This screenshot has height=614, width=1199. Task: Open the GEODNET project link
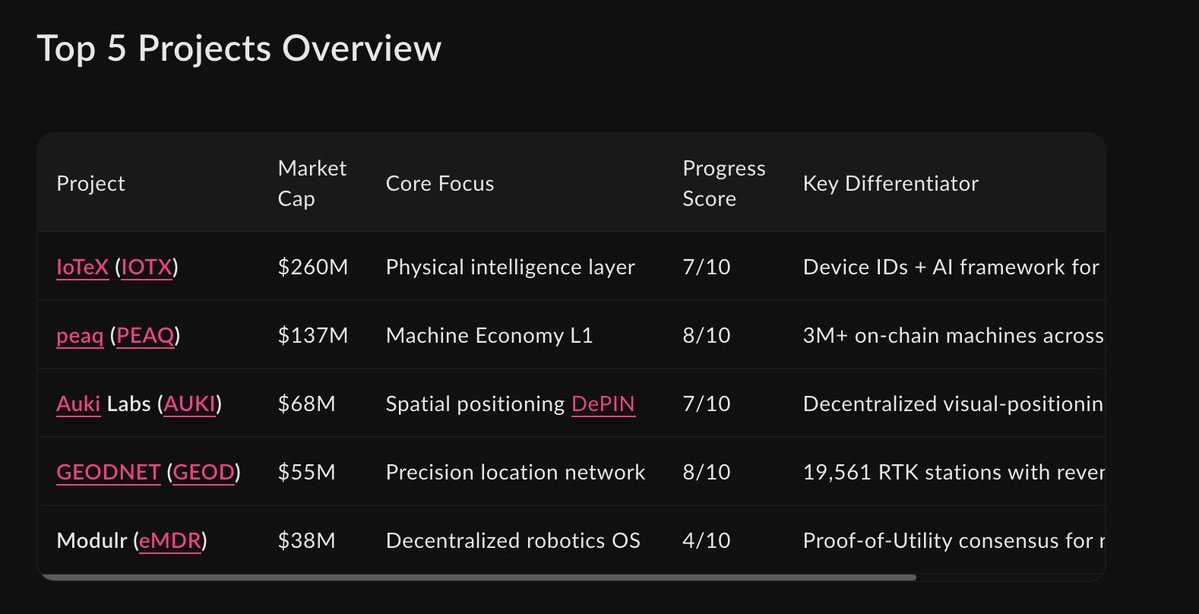[108, 472]
